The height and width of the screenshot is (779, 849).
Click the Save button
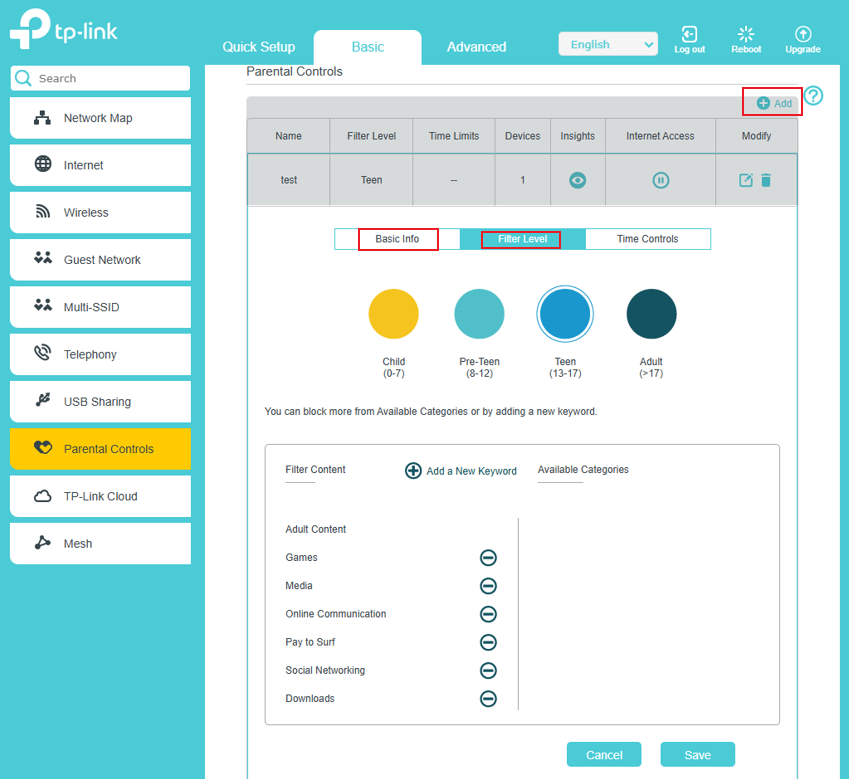[x=697, y=755]
